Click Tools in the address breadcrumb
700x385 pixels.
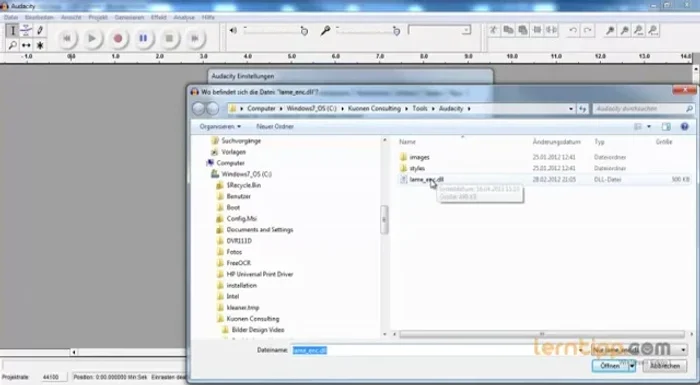(x=420, y=109)
